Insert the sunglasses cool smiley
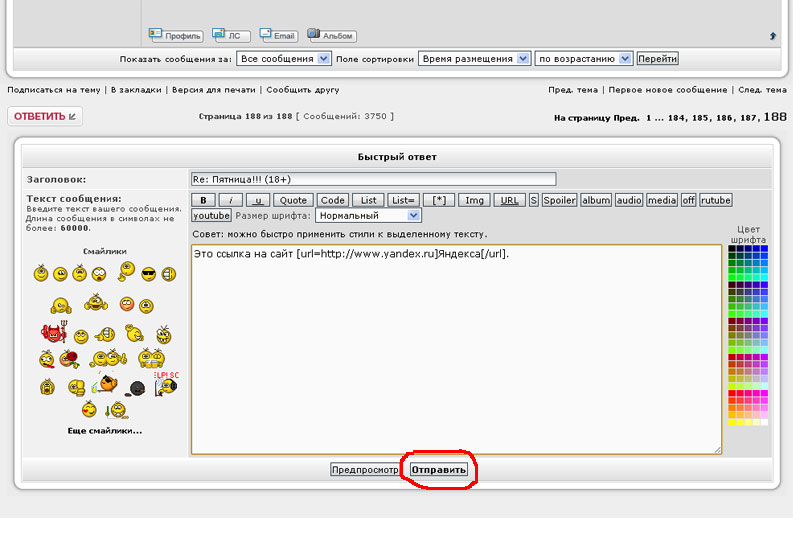The height and width of the screenshot is (534, 800). (148, 273)
